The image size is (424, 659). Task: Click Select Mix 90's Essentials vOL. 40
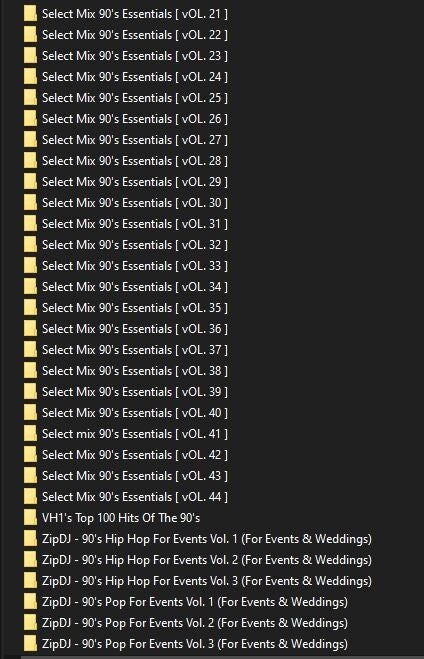pos(134,413)
